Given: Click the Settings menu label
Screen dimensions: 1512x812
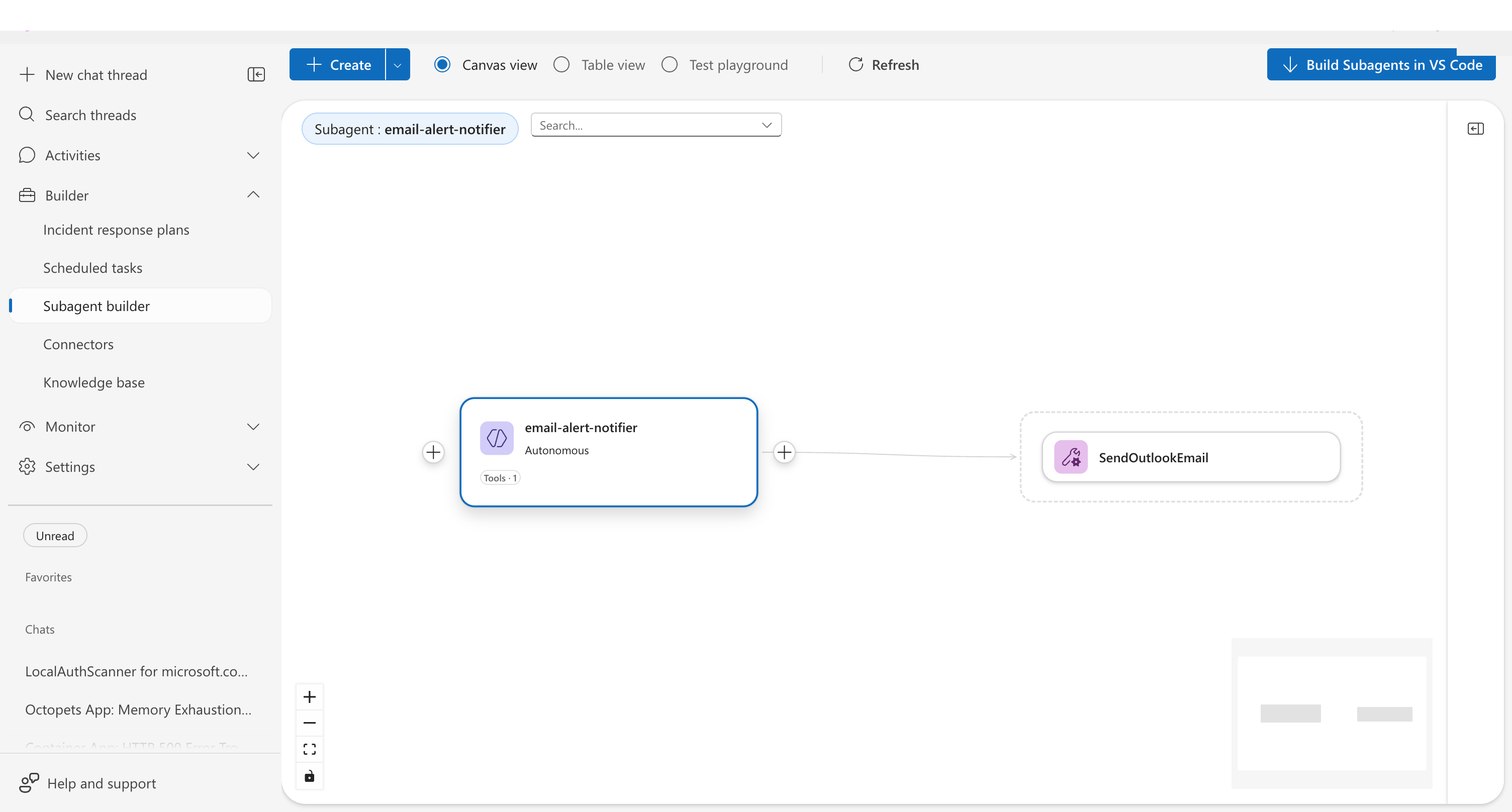Looking at the screenshot, I should tap(70, 466).
